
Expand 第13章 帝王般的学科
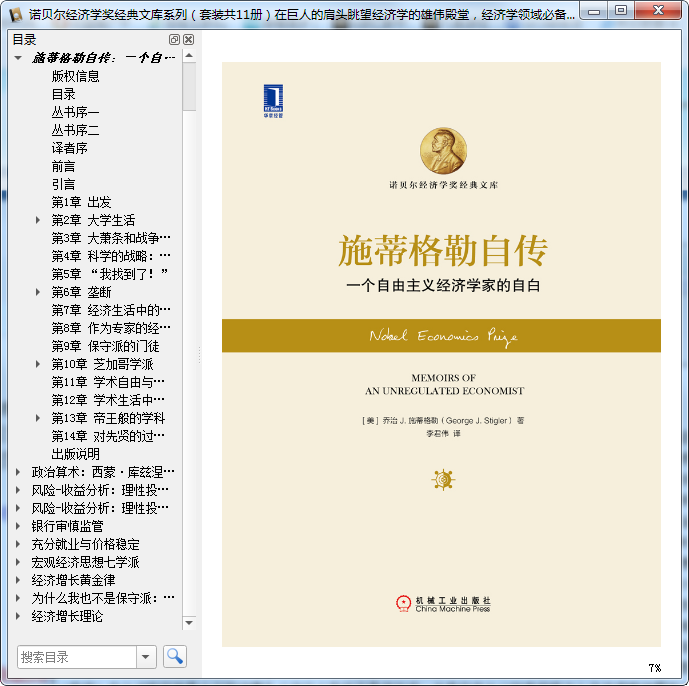[x=38, y=418]
